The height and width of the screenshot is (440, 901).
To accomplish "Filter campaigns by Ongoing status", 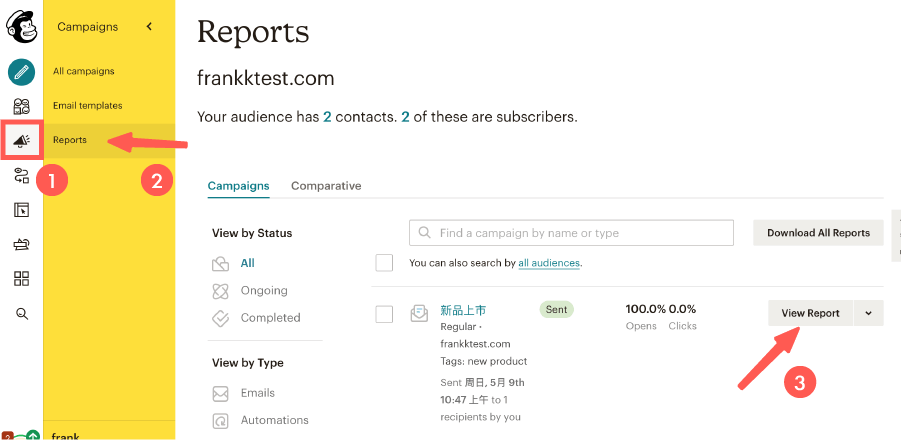I will [x=264, y=290].
